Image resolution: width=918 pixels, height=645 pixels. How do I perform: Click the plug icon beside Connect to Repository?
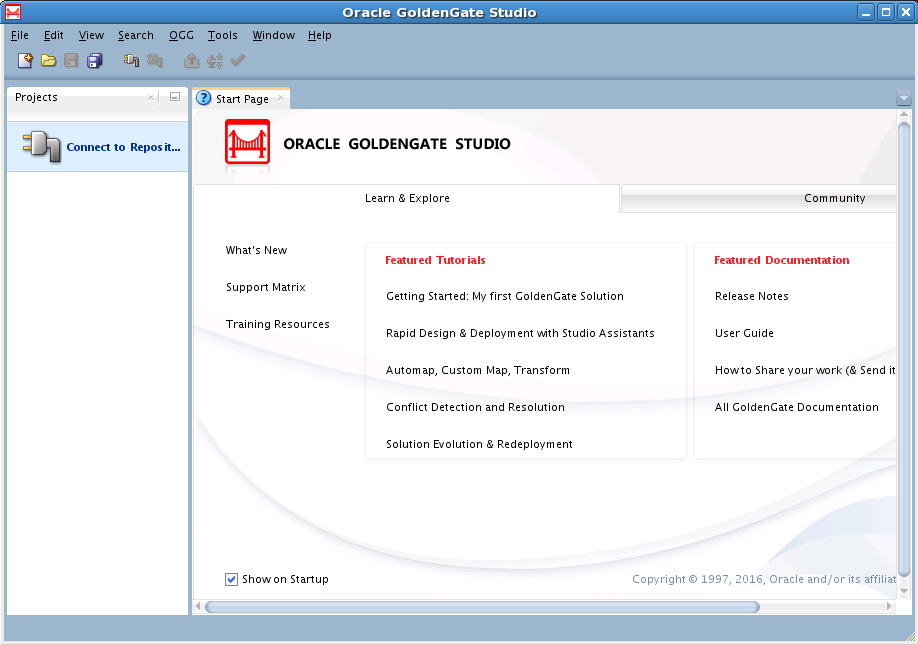coord(42,146)
